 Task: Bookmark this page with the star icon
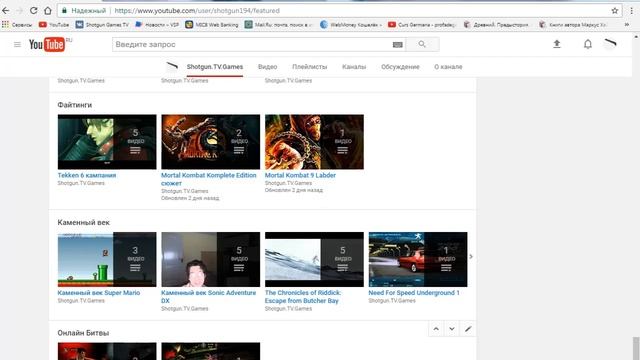pos(615,11)
